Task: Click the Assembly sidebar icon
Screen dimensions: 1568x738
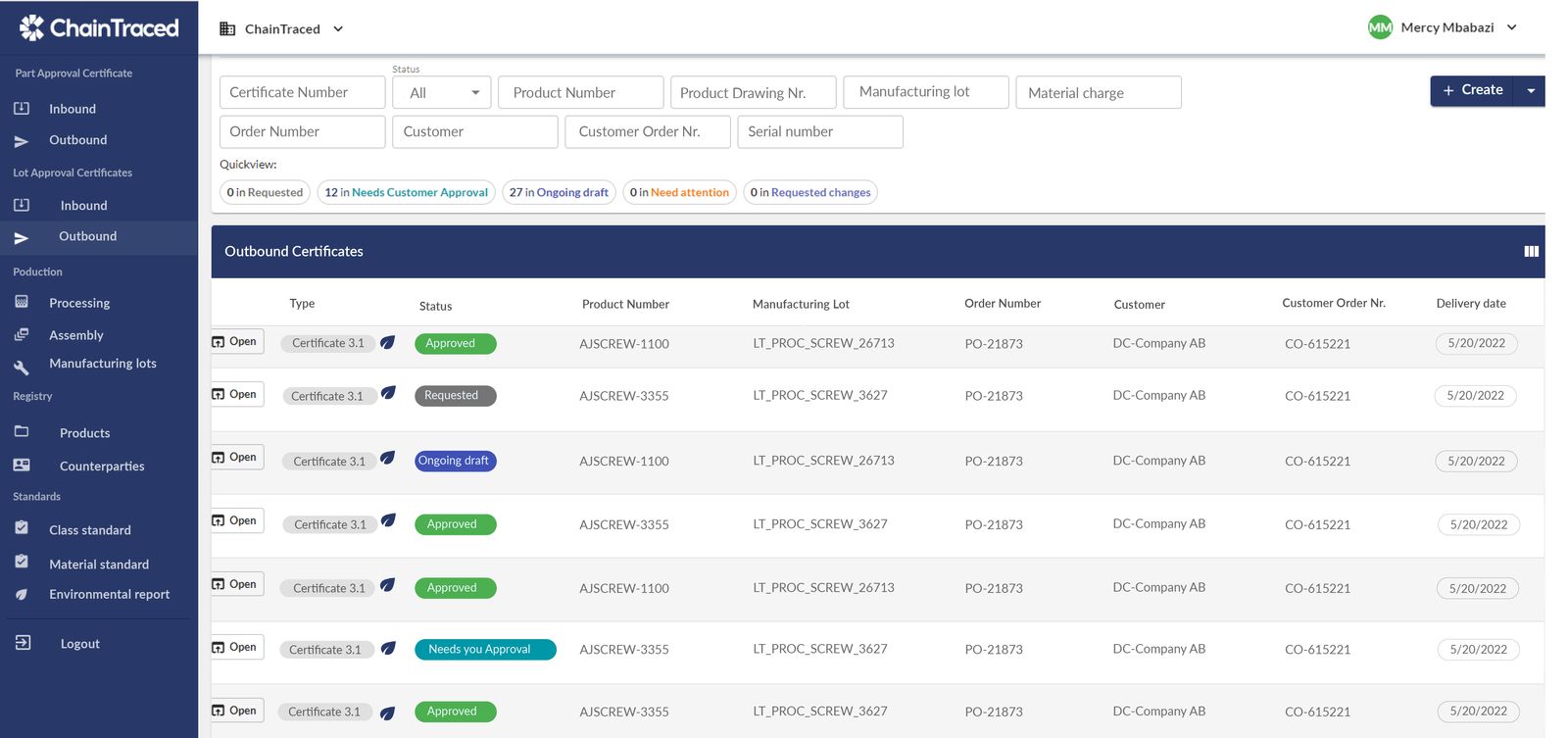Action: 22,334
